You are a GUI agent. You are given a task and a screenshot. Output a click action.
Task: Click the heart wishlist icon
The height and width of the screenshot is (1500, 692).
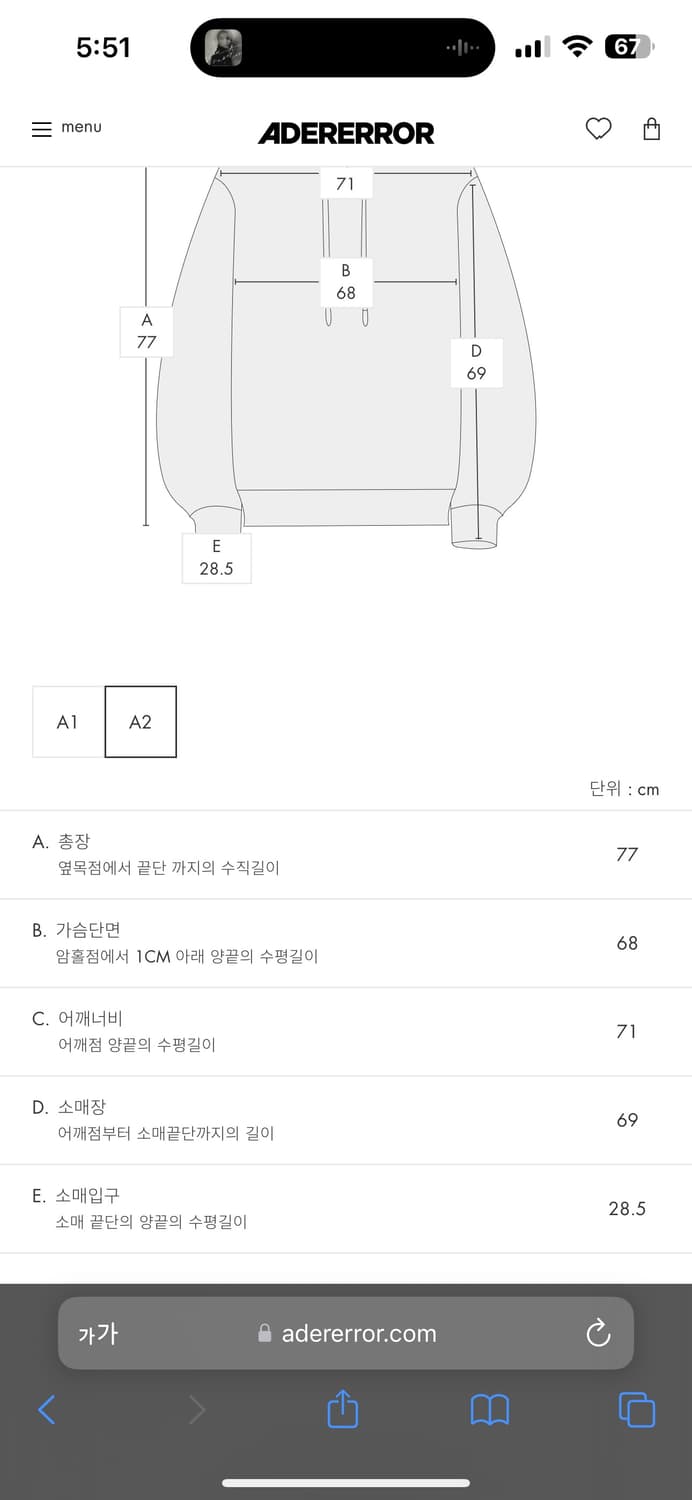click(598, 129)
